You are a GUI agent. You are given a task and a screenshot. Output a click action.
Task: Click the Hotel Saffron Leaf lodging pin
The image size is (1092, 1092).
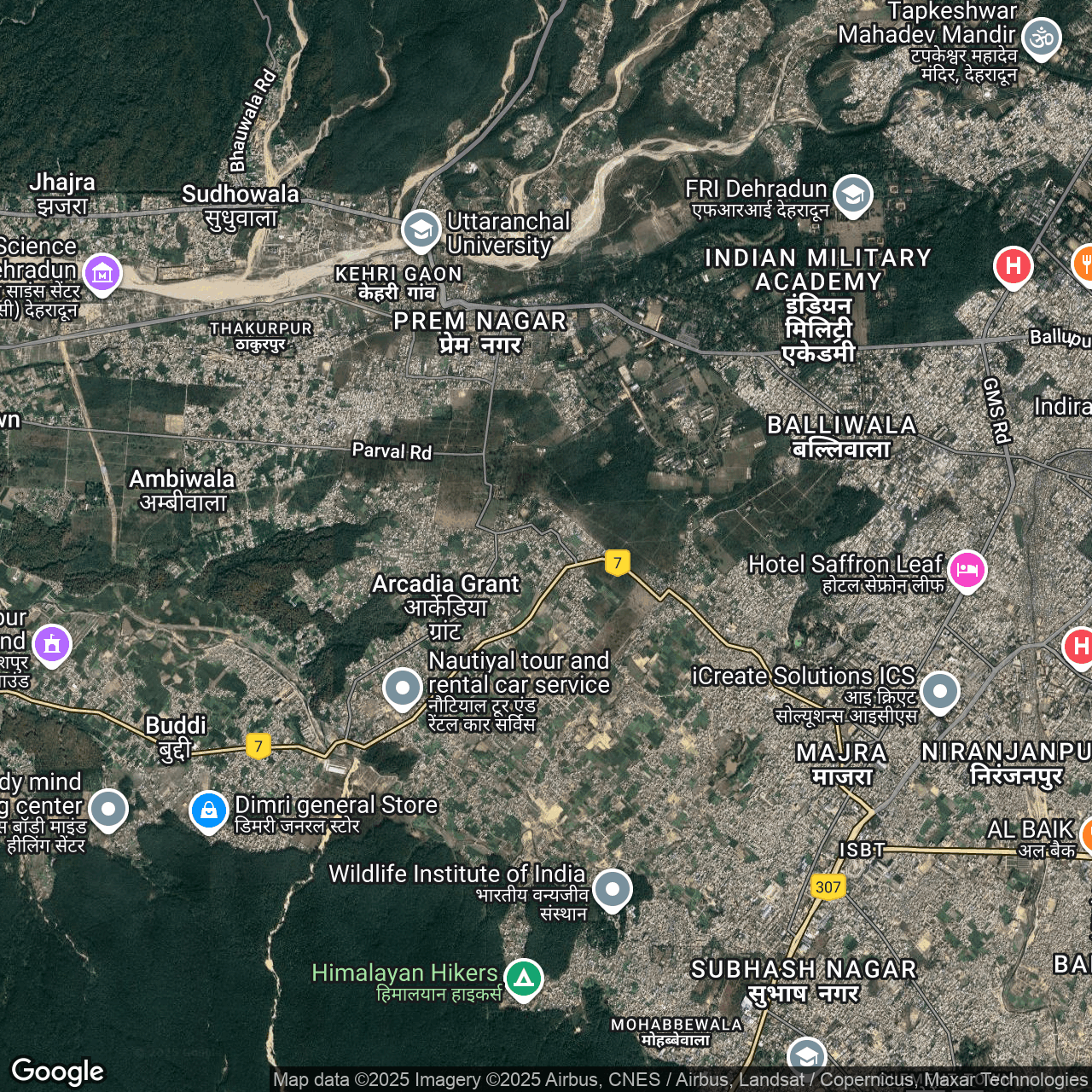967,569
